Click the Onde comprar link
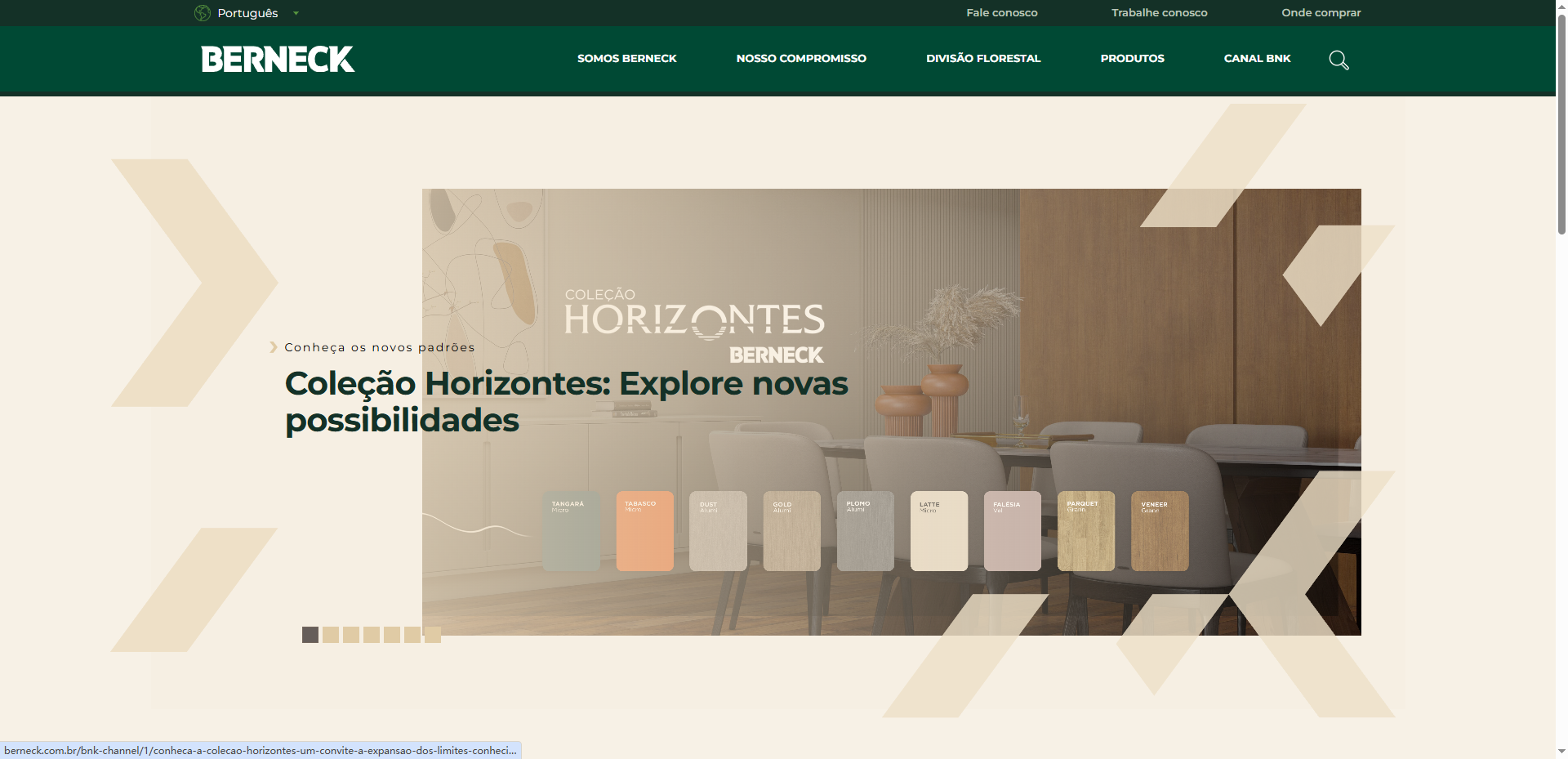The image size is (1568, 759). coord(1321,13)
